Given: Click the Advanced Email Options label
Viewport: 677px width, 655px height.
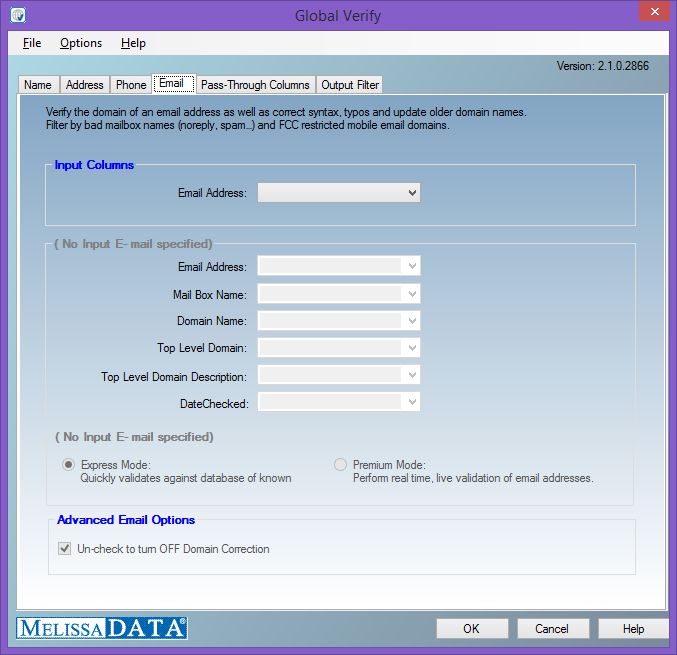Looking at the screenshot, I should [126, 520].
